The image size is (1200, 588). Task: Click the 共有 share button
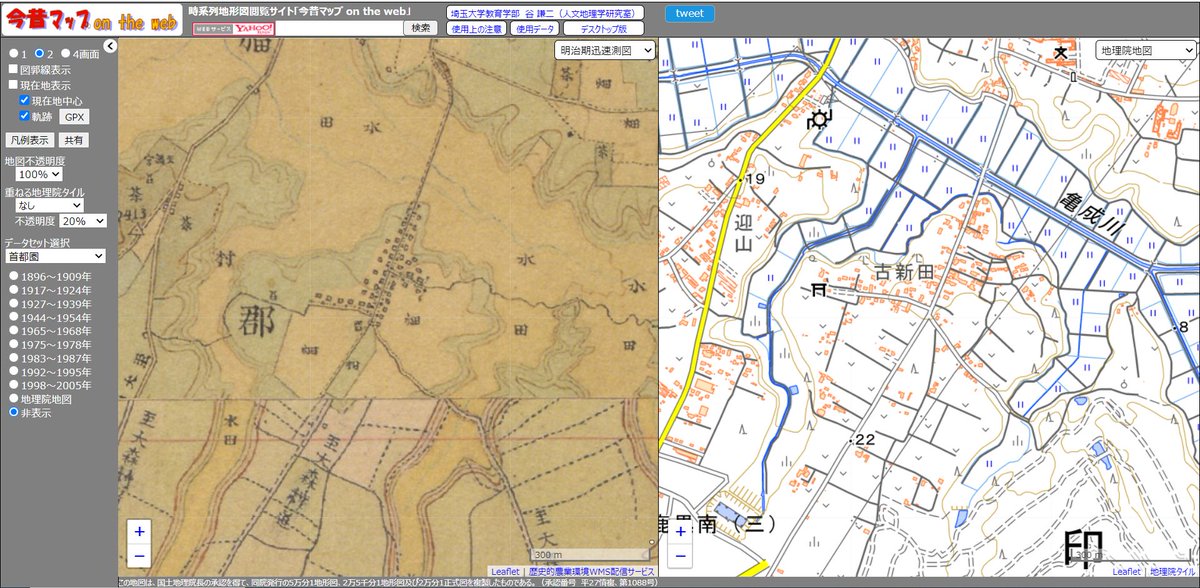[x=74, y=140]
